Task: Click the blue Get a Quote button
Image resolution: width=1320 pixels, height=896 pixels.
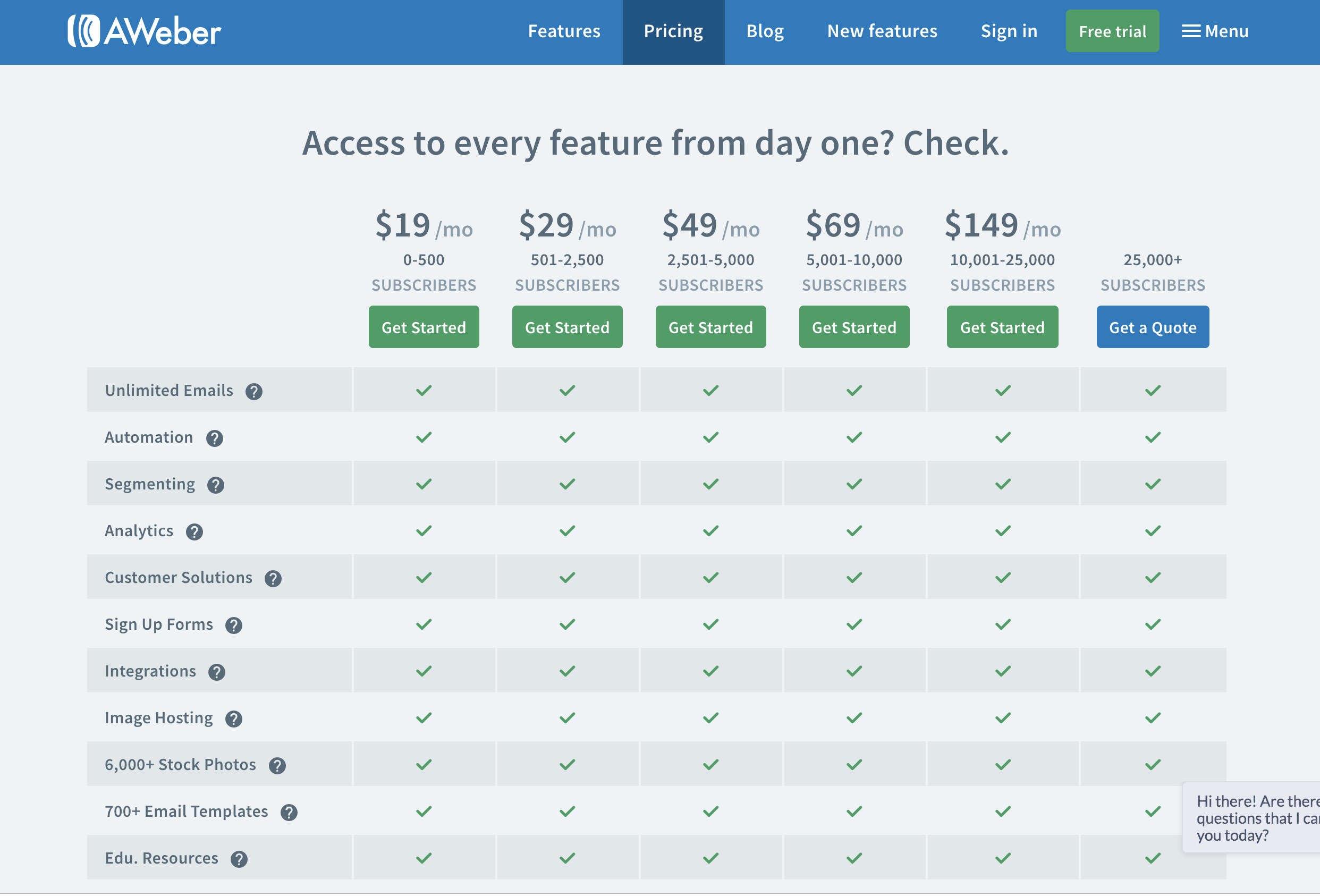Action: point(1153,327)
